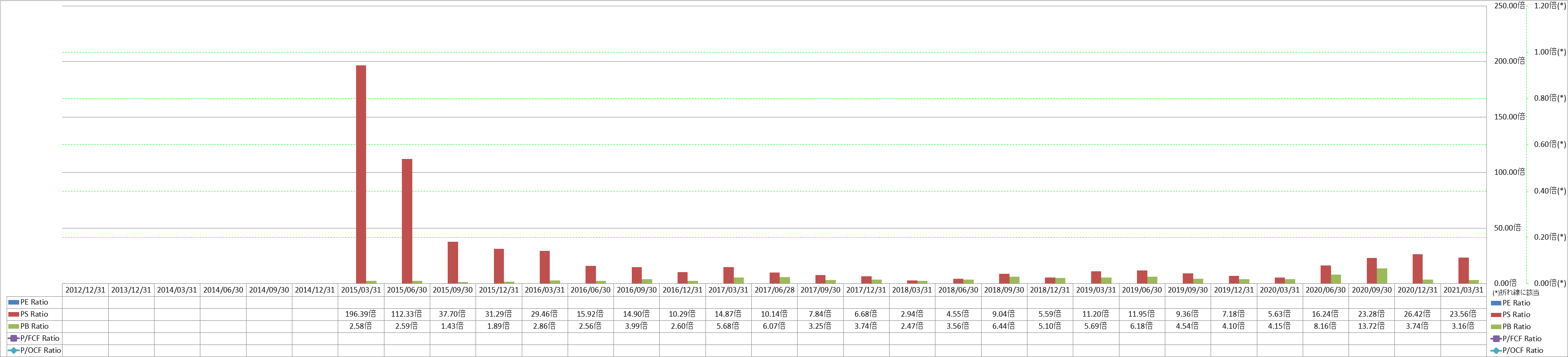Click the 3.99倍 PB Ratio cell
1568x357 pixels.
[637, 327]
